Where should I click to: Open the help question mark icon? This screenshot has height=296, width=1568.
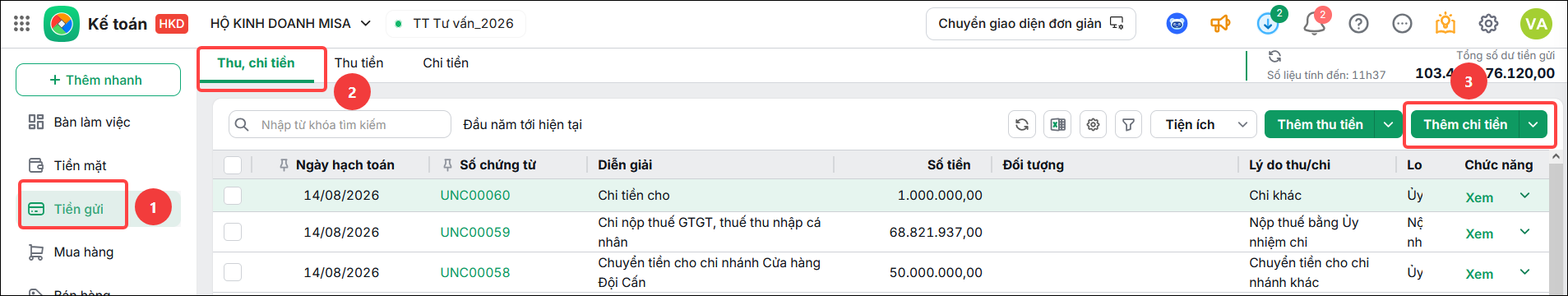[1358, 24]
